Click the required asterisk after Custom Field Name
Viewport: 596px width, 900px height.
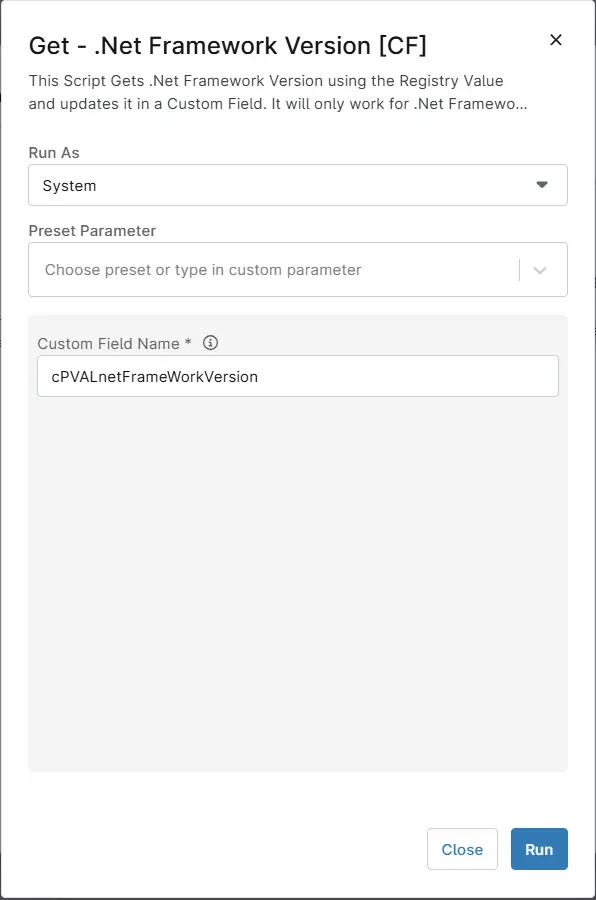188,343
